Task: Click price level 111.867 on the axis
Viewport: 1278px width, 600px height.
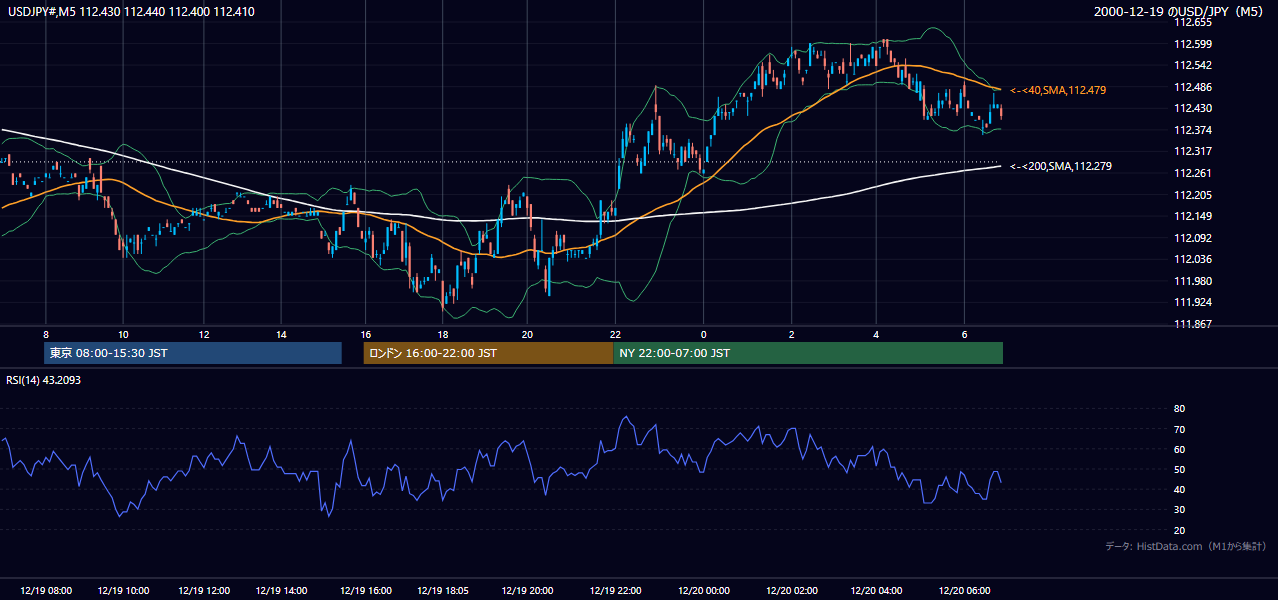Action: point(1192,324)
